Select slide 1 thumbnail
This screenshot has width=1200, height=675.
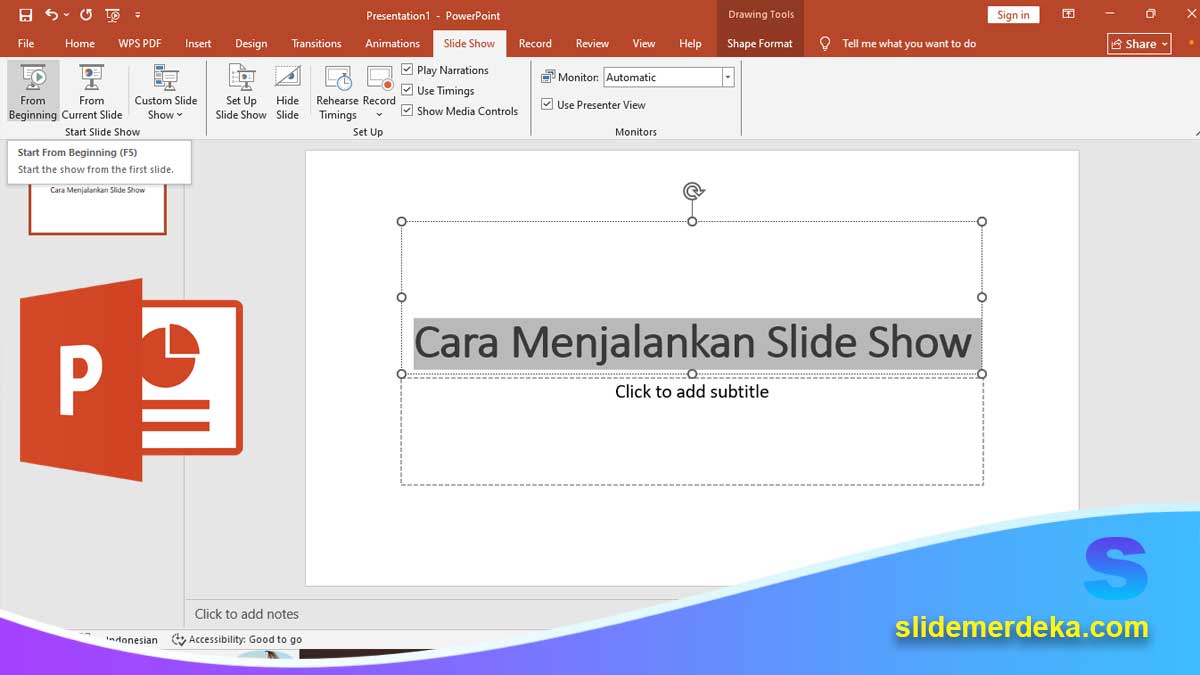click(x=98, y=208)
